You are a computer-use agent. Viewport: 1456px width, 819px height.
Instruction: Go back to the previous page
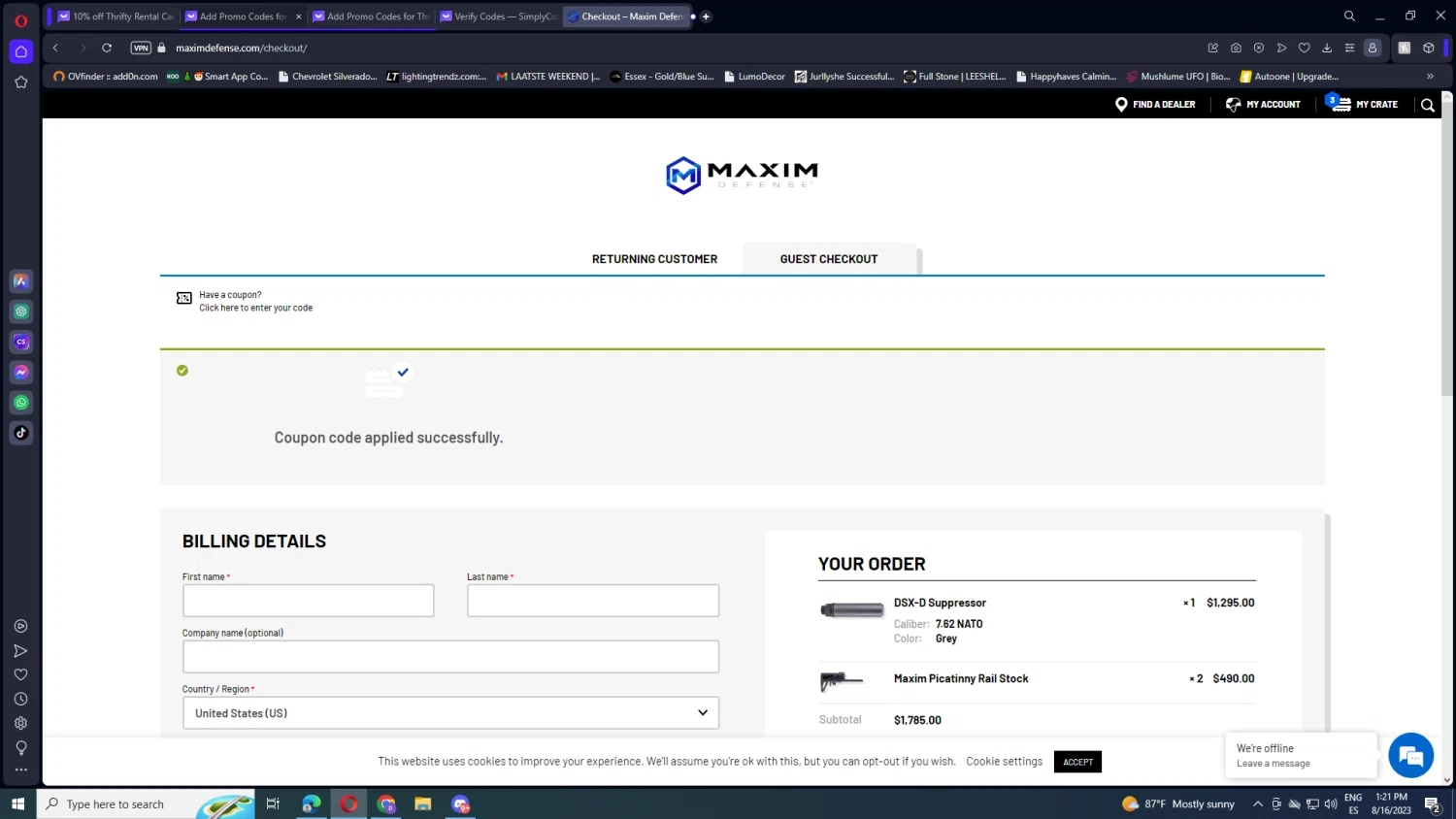[x=55, y=48]
